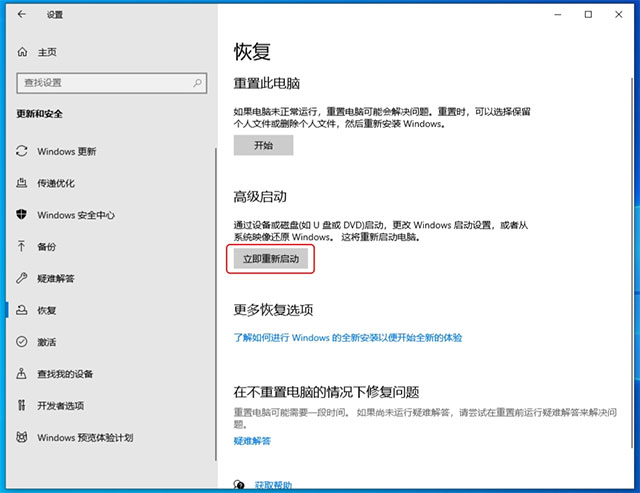Minimize the Settings window

(558, 14)
